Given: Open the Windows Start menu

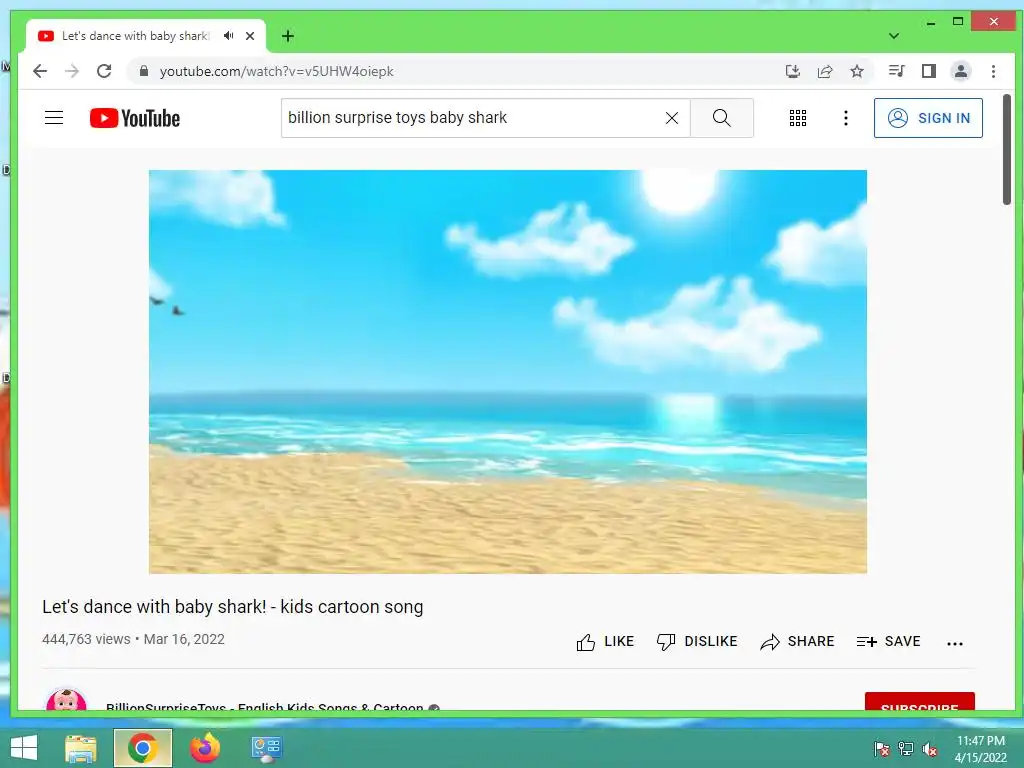Looking at the screenshot, I should pyautogui.click(x=24, y=747).
